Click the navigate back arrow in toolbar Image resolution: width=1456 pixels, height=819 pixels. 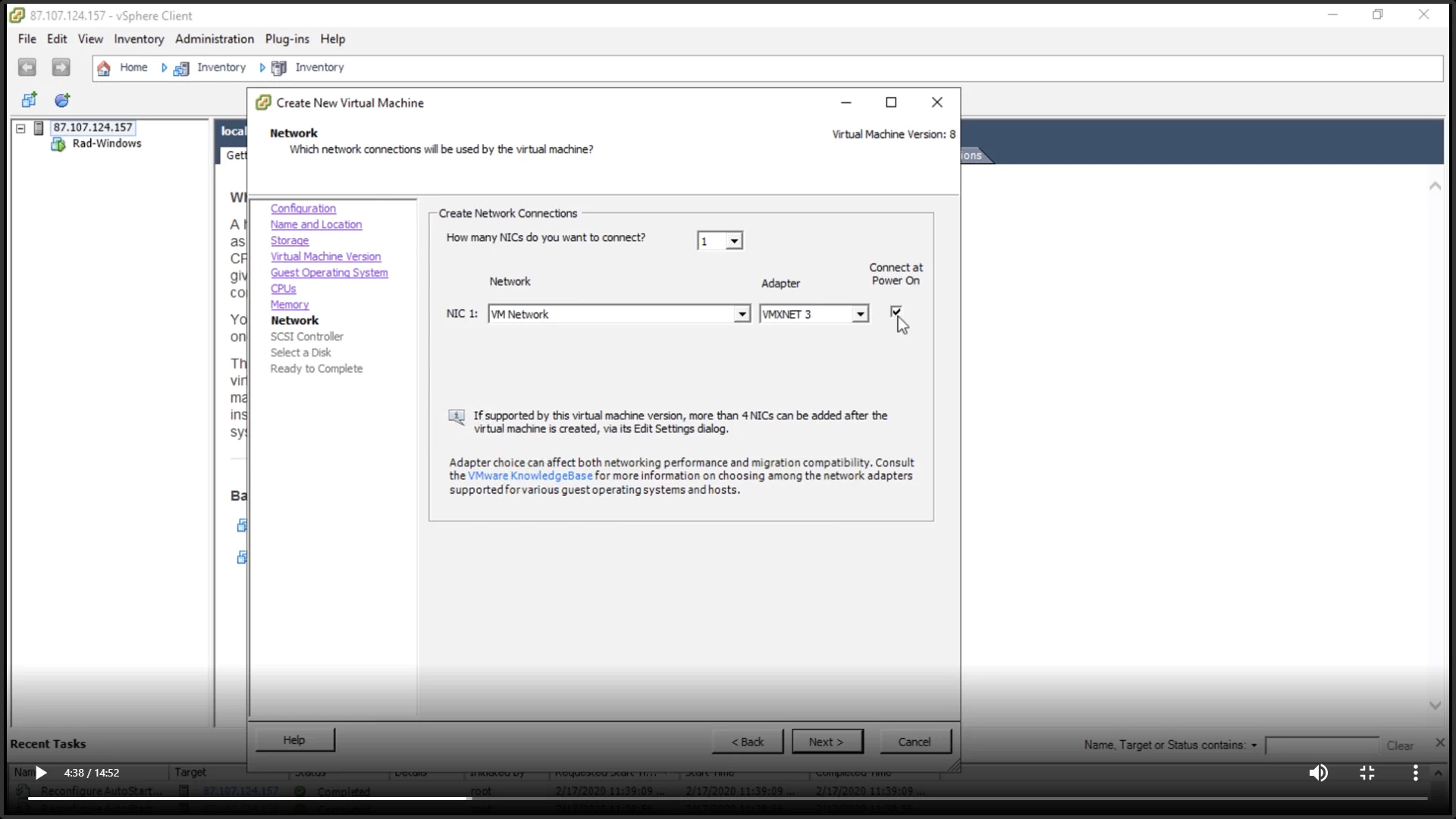pos(27,67)
